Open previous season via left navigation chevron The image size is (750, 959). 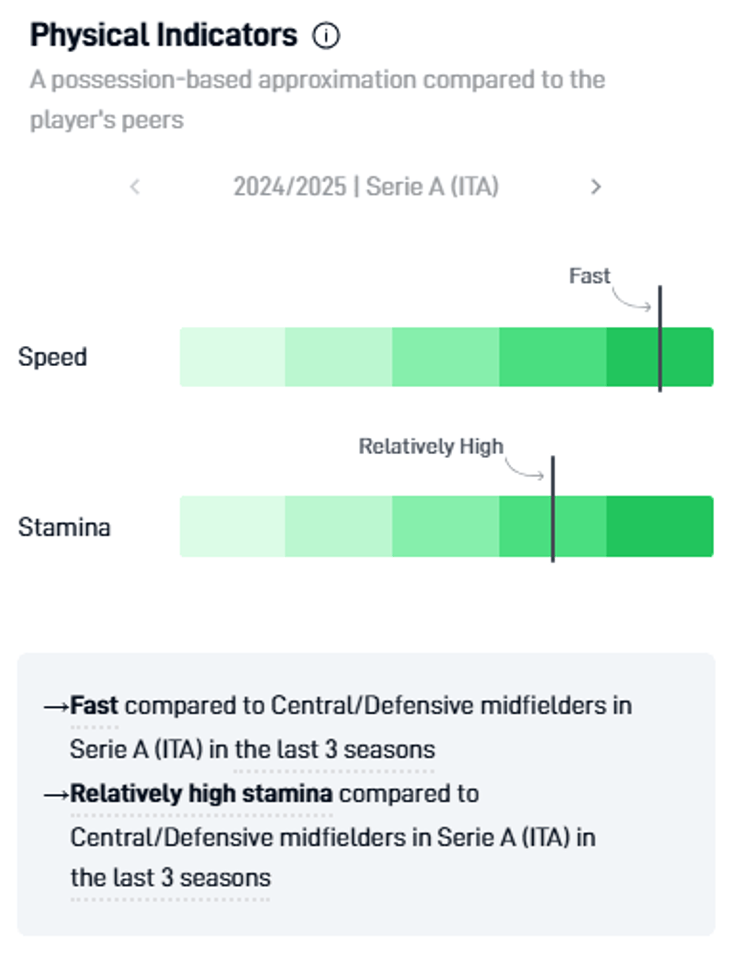[x=135, y=187]
